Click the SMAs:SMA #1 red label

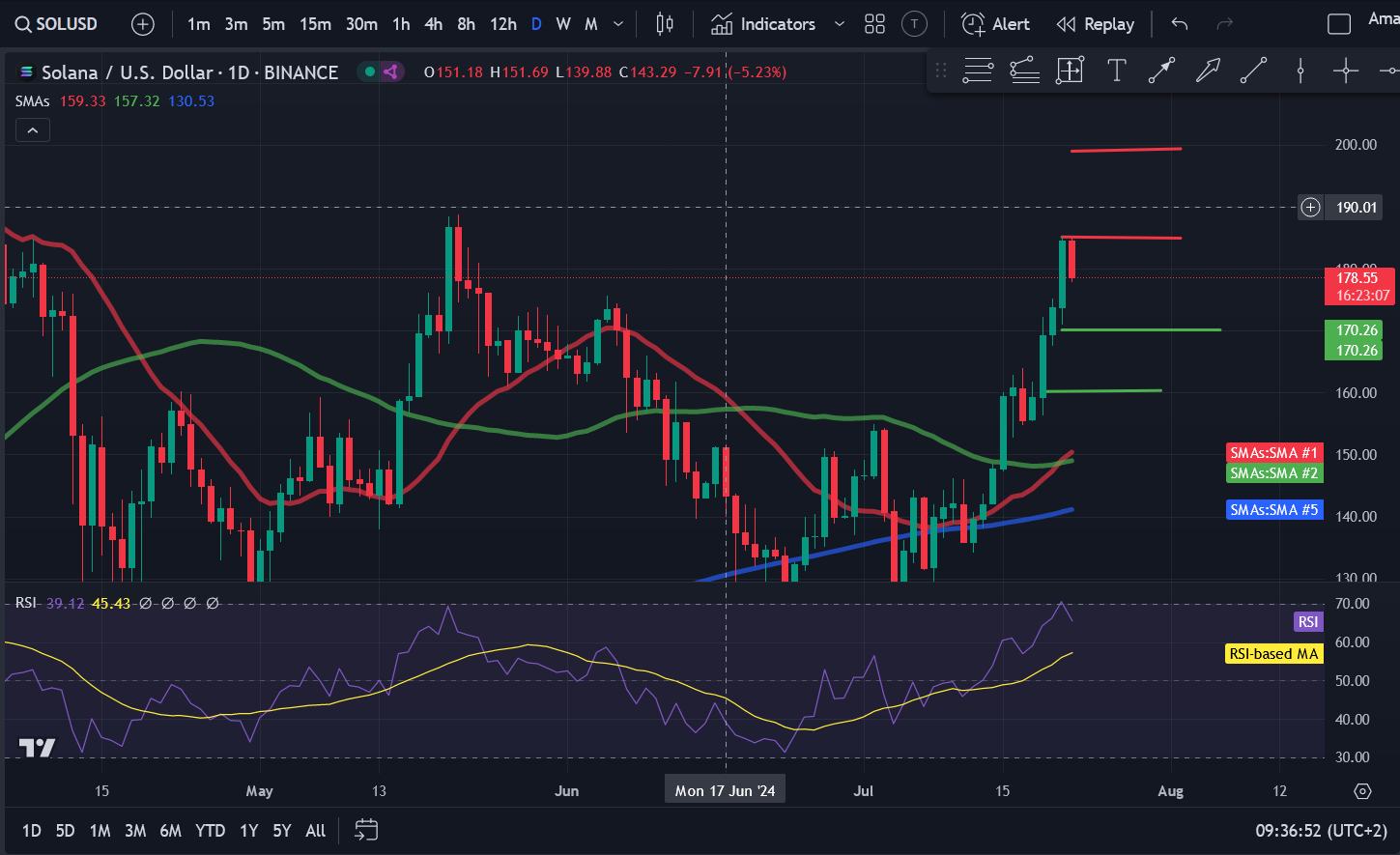(x=1273, y=452)
